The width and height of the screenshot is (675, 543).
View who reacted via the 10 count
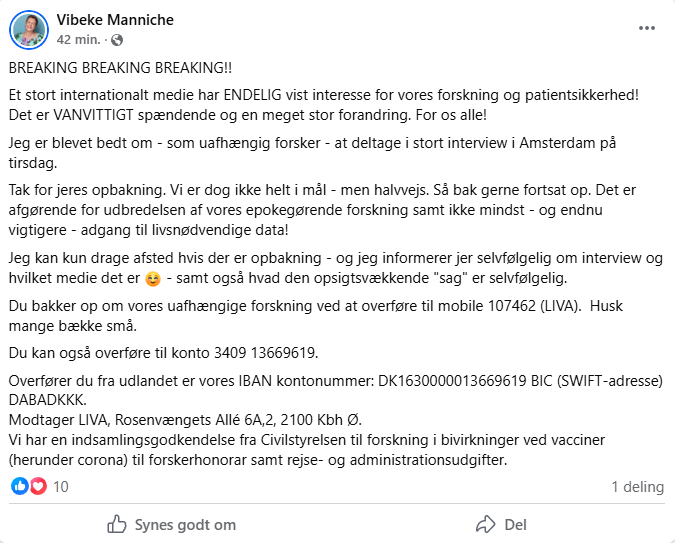(x=61, y=487)
